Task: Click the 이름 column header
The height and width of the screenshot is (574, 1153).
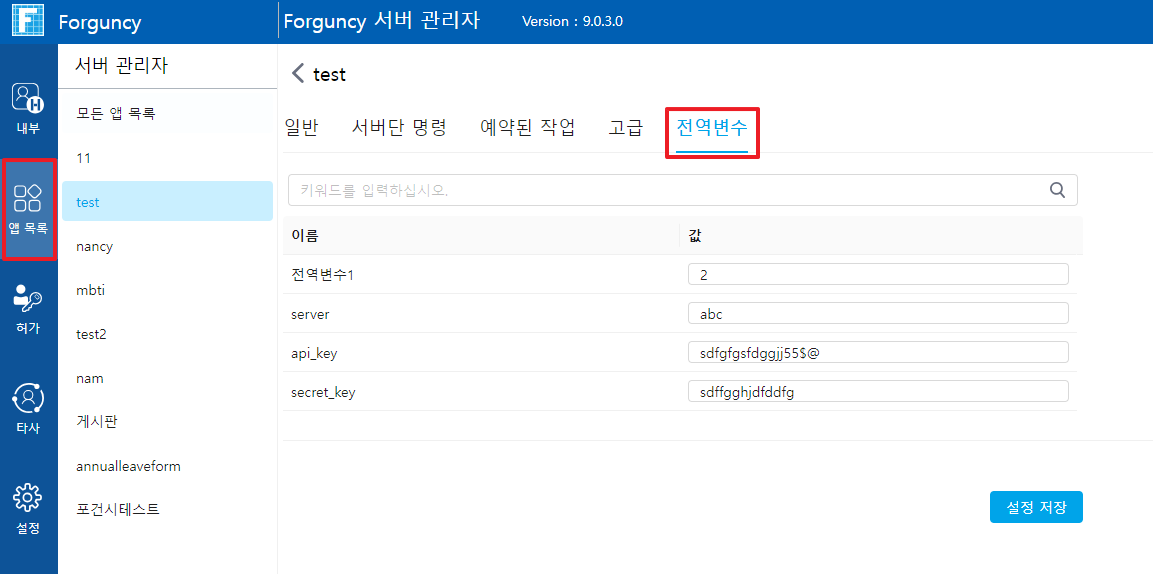Action: [x=481, y=235]
